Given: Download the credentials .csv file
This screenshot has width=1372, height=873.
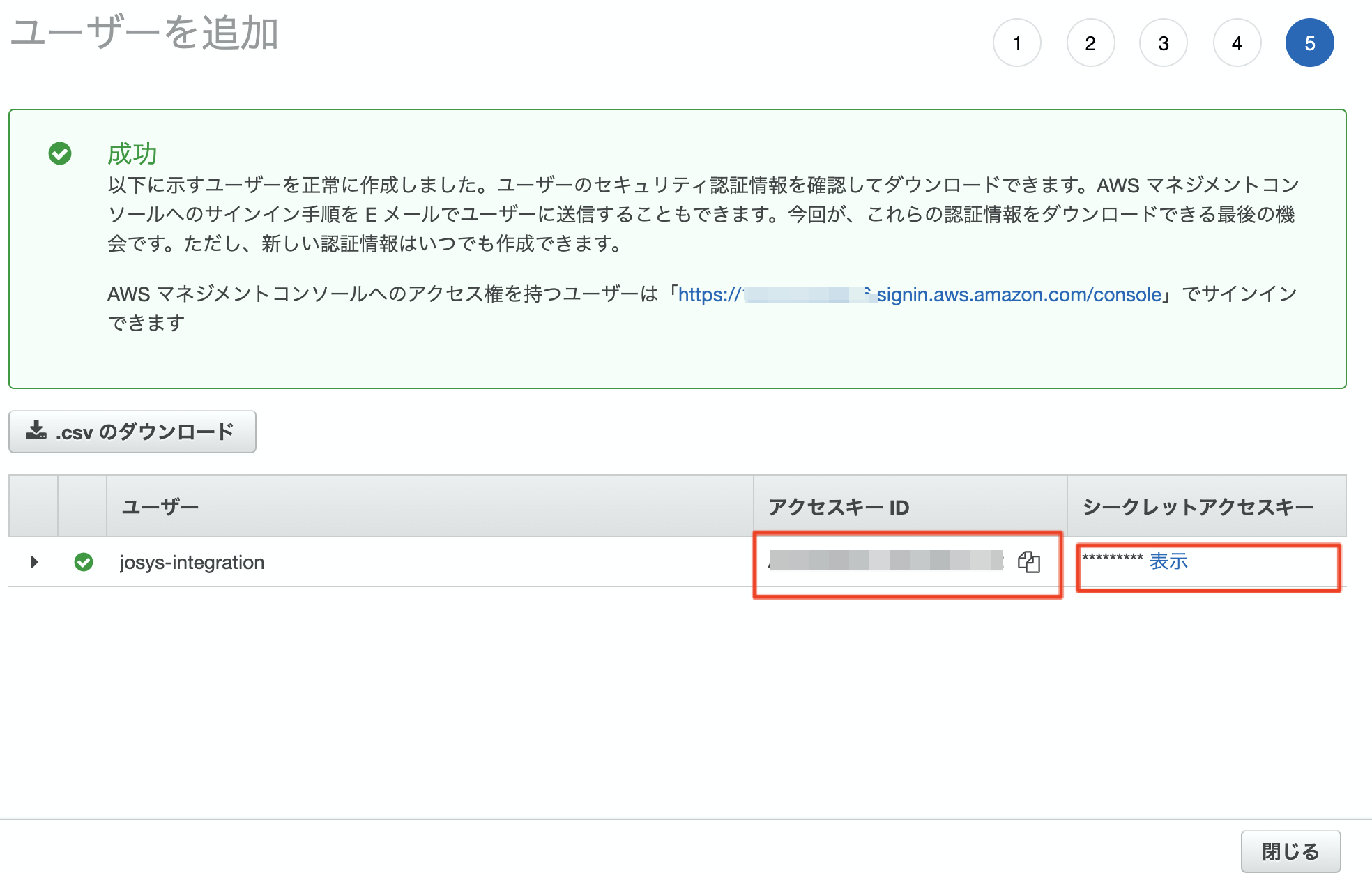Looking at the screenshot, I should [x=132, y=432].
